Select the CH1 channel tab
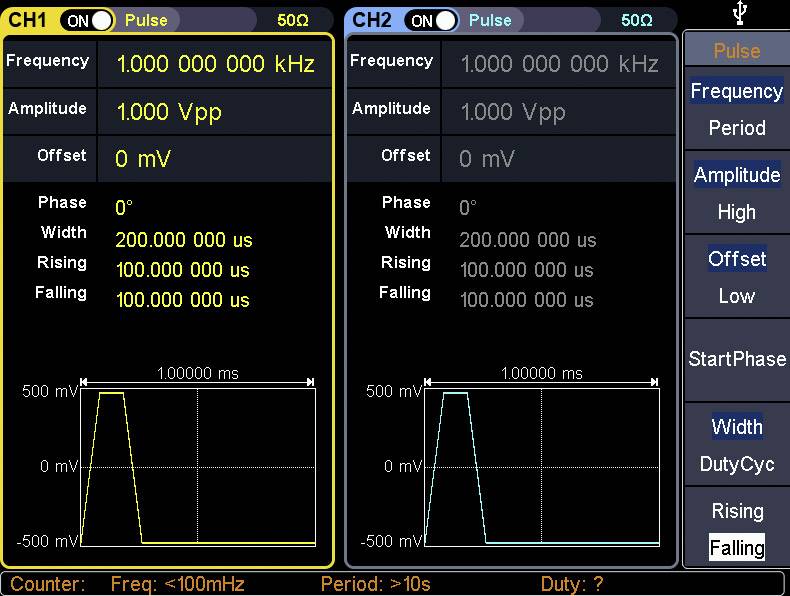The width and height of the screenshot is (790, 596). 28,20
